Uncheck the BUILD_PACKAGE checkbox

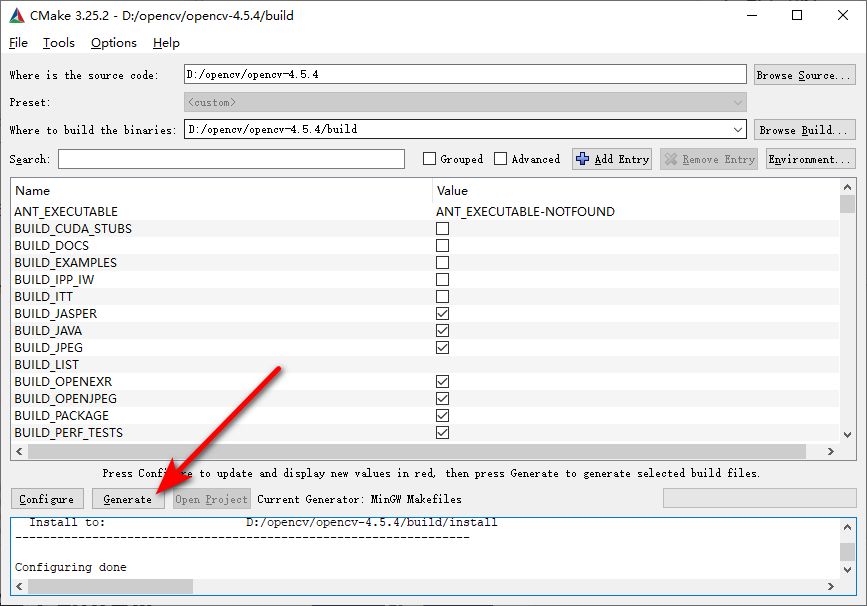[x=442, y=415]
